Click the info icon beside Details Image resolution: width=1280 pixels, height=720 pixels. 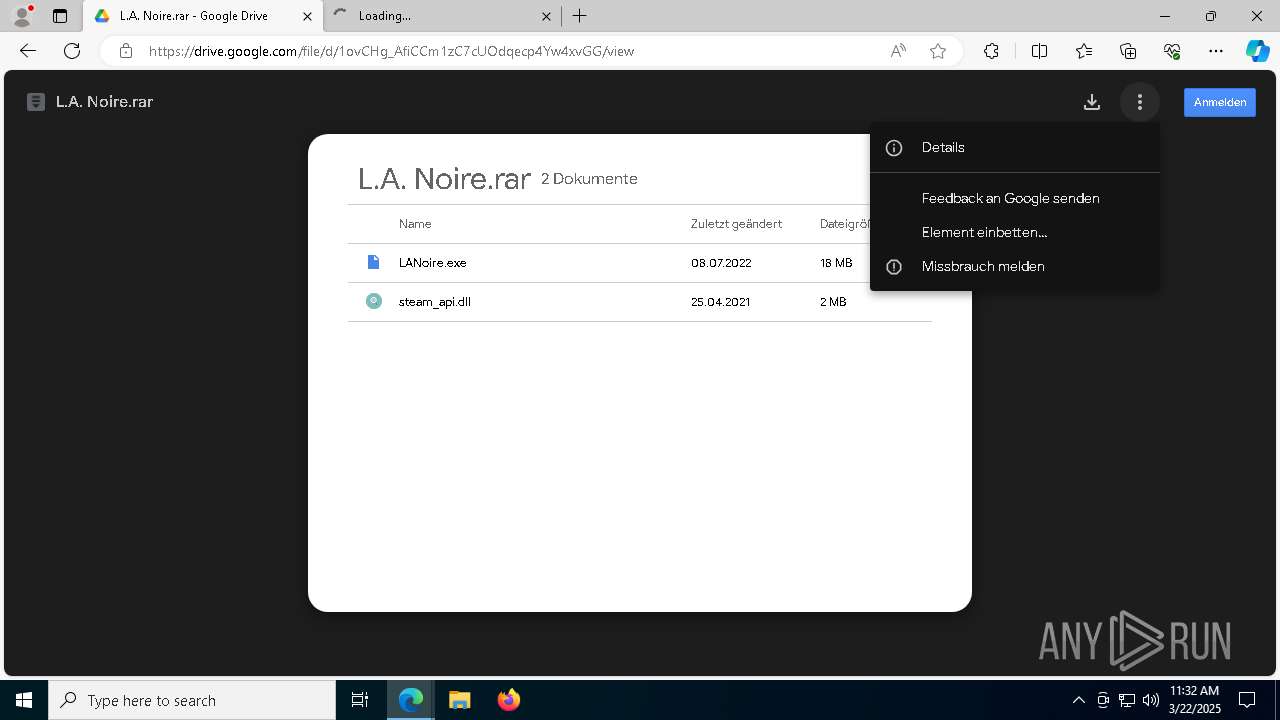point(894,148)
